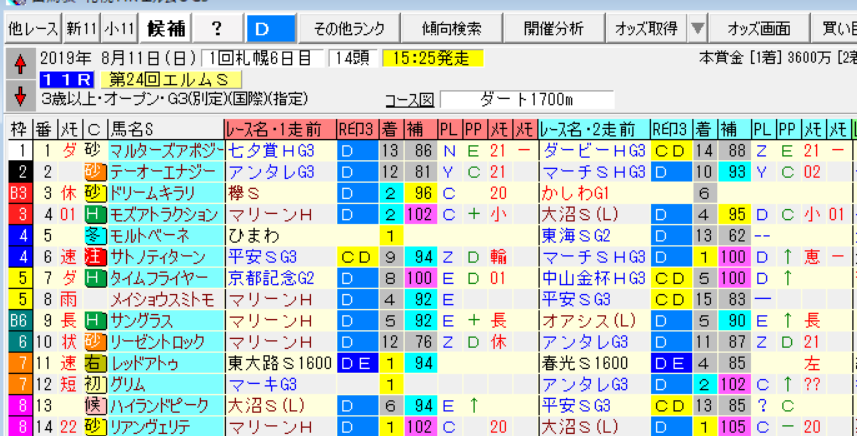Select horse name サングラス
857x436 pixels.
(166, 321)
